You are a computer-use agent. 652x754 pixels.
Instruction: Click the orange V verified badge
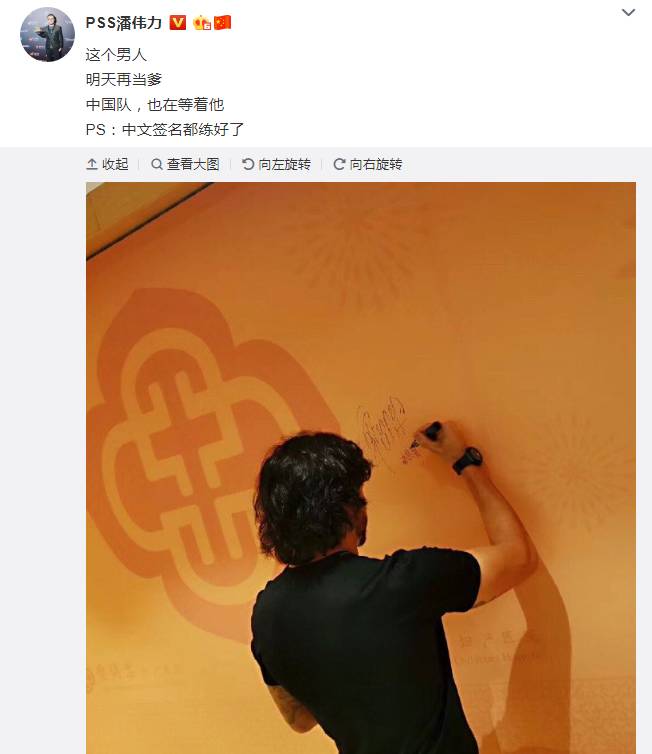coord(178,23)
